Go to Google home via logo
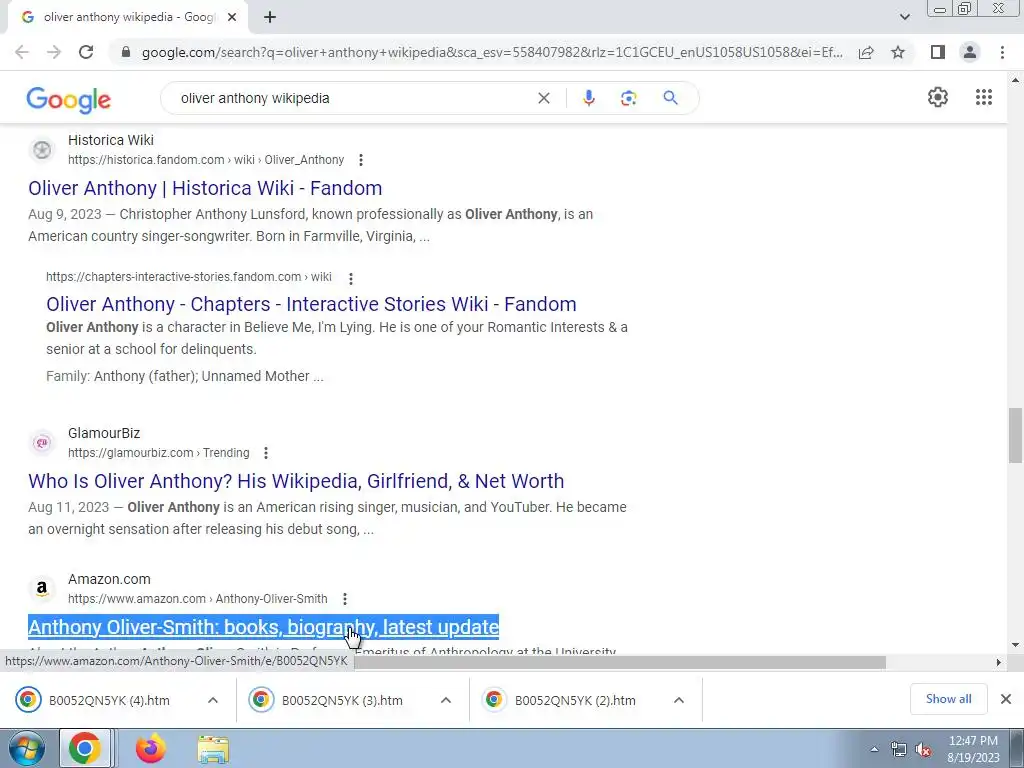Screen dimensions: 1024x768 pos(69,100)
